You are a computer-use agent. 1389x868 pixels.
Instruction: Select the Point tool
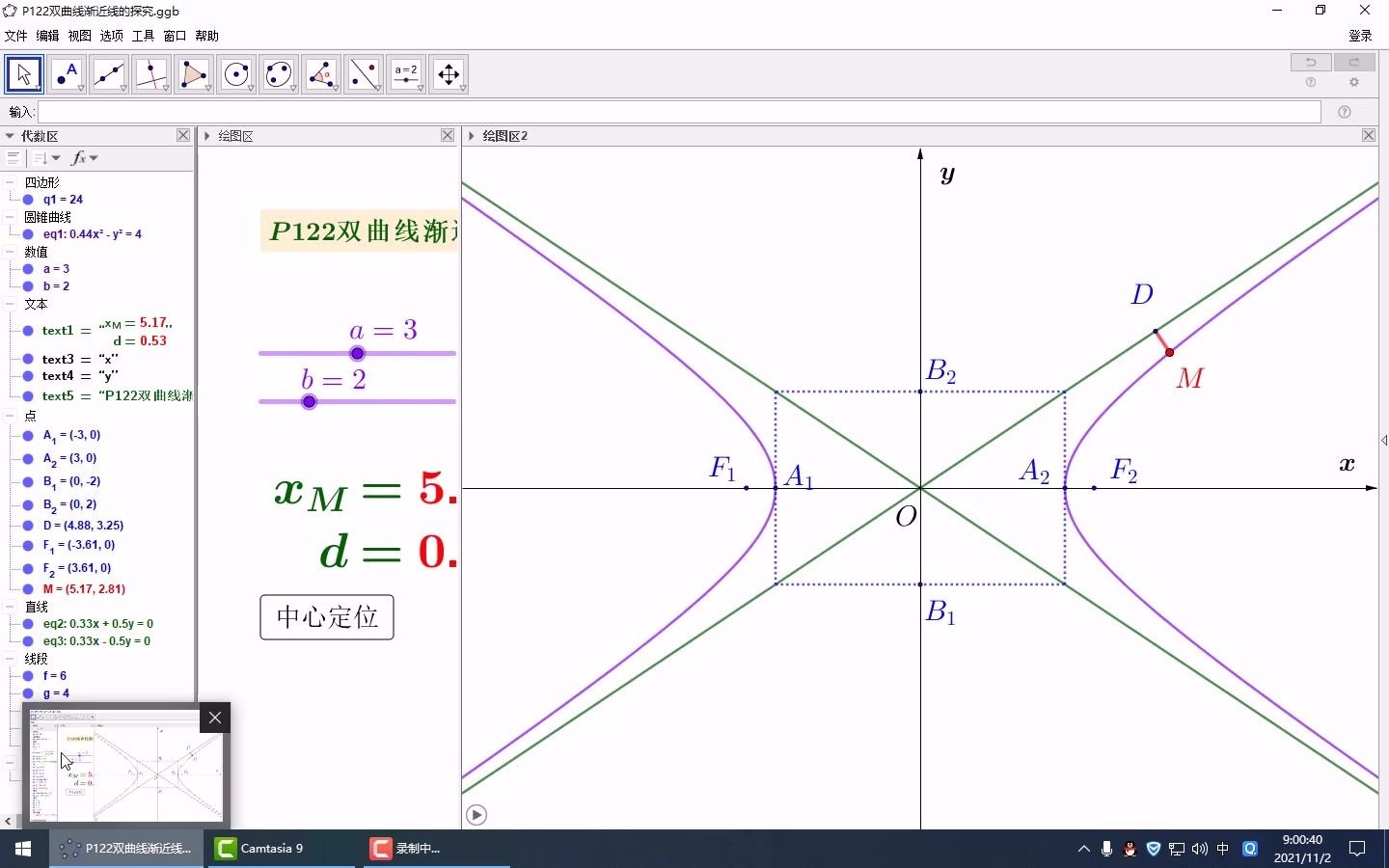pyautogui.click(x=67, y=74)
